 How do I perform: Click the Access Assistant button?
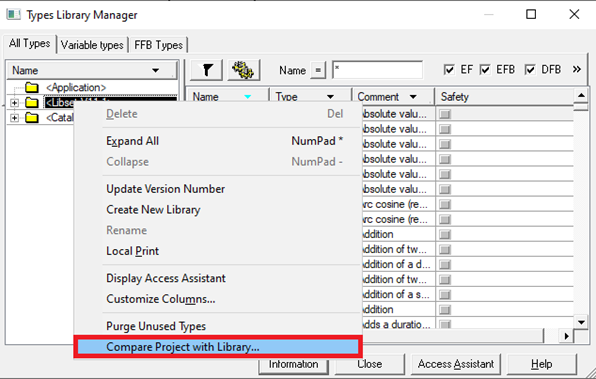456,364
